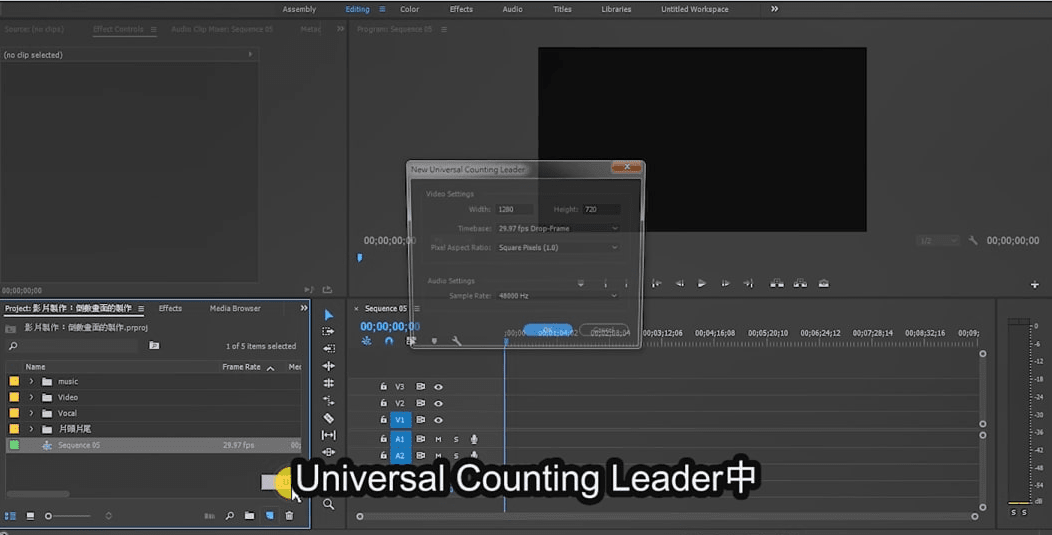Image resolution: width=1052 pixels, height=535 pixels.
Task: Go to In point
Action: 657,284
